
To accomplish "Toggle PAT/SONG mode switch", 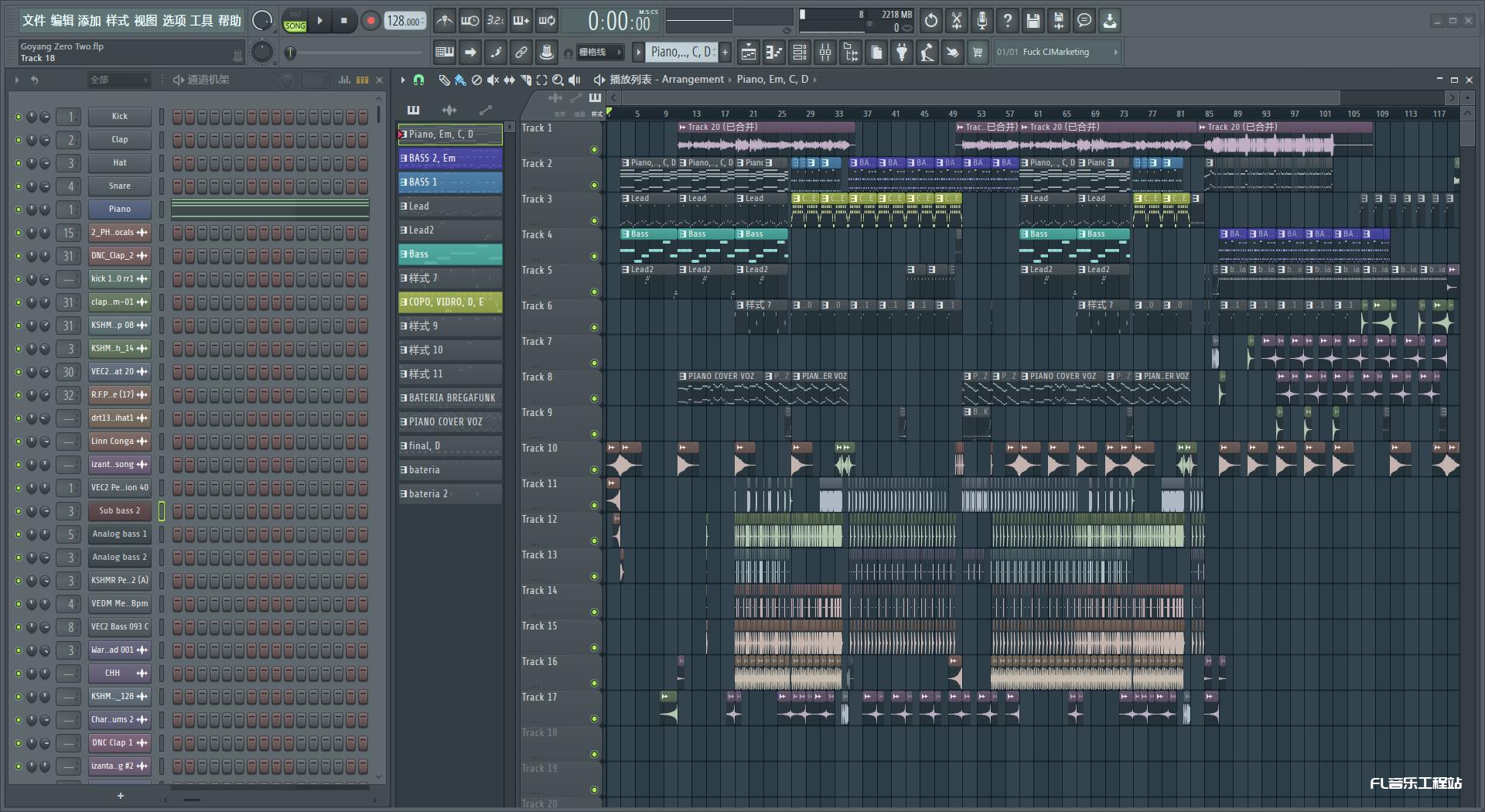I will click(x=295, y=21).
